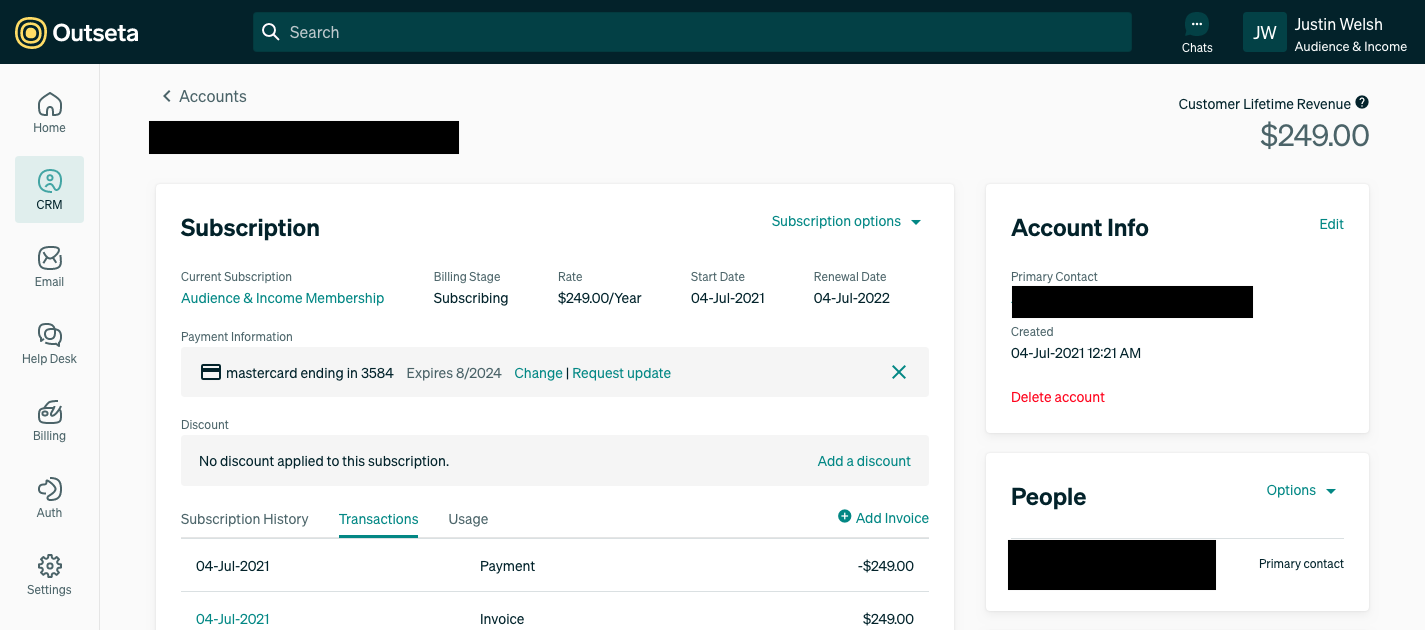Click the search magnifier icon
This screenshot has width=1425, height=630.
[270, 32]
